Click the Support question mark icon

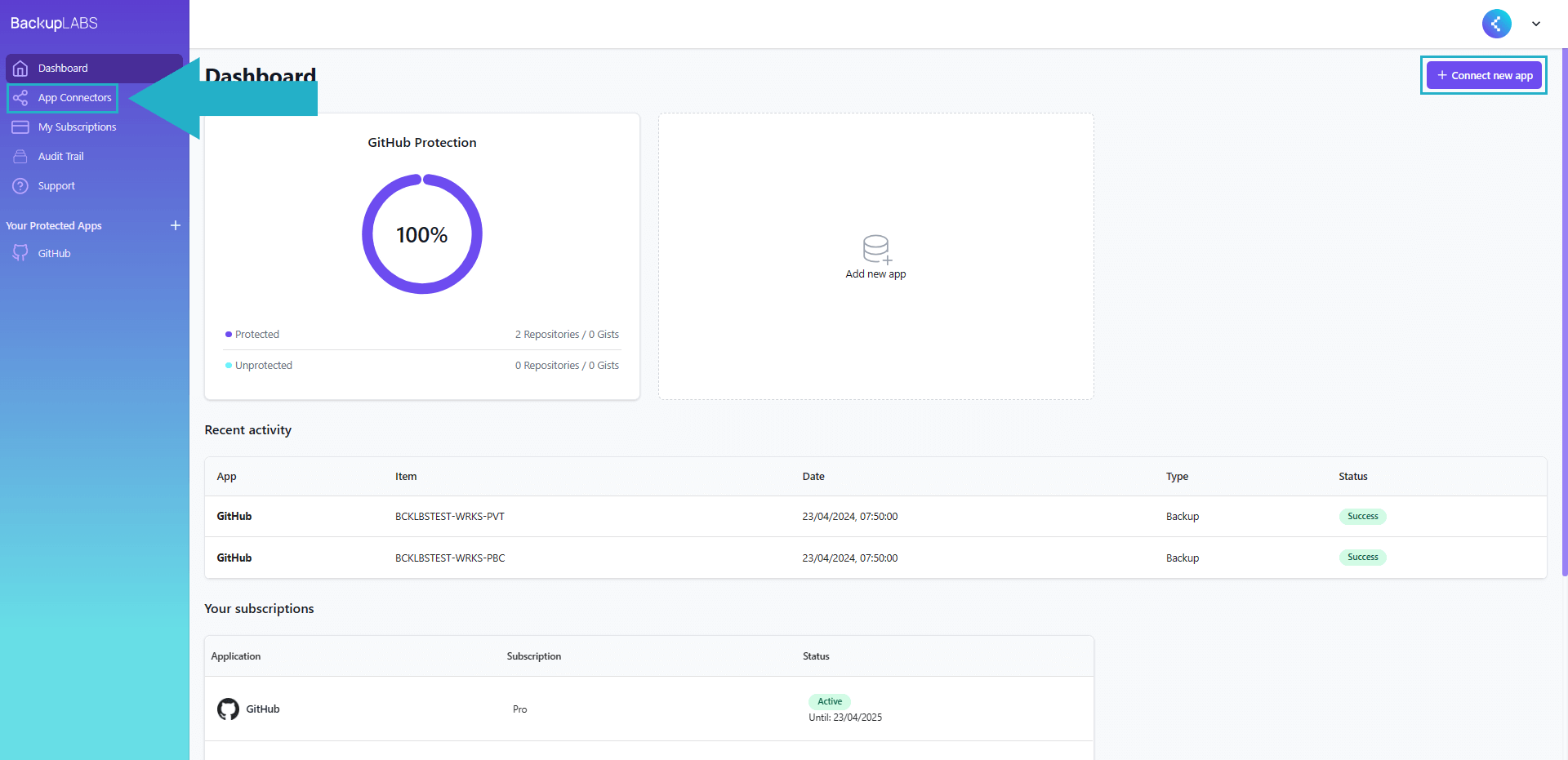click(x=20, y=186)
